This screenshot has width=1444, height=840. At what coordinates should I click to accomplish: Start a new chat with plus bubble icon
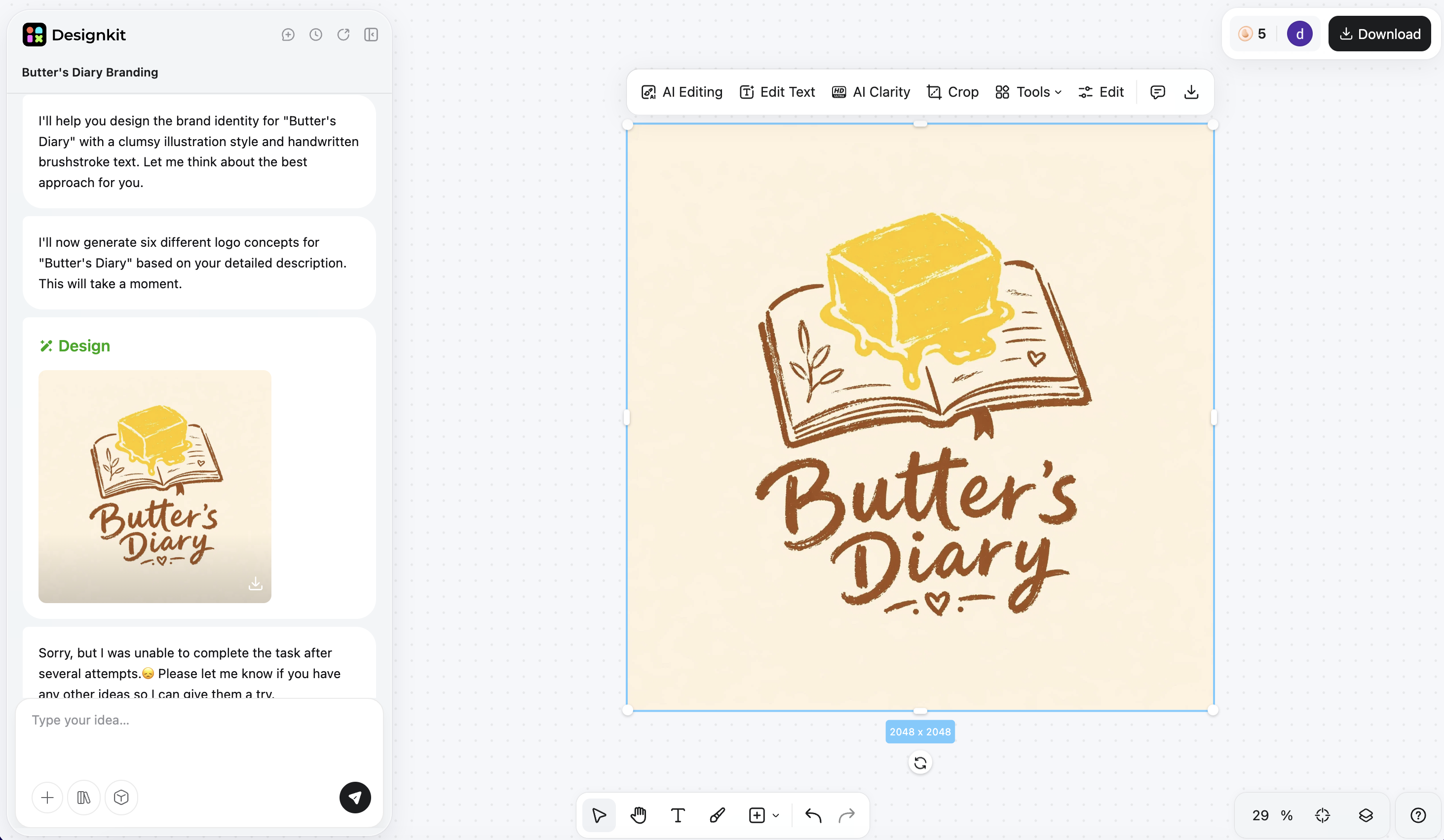point(288,35)
